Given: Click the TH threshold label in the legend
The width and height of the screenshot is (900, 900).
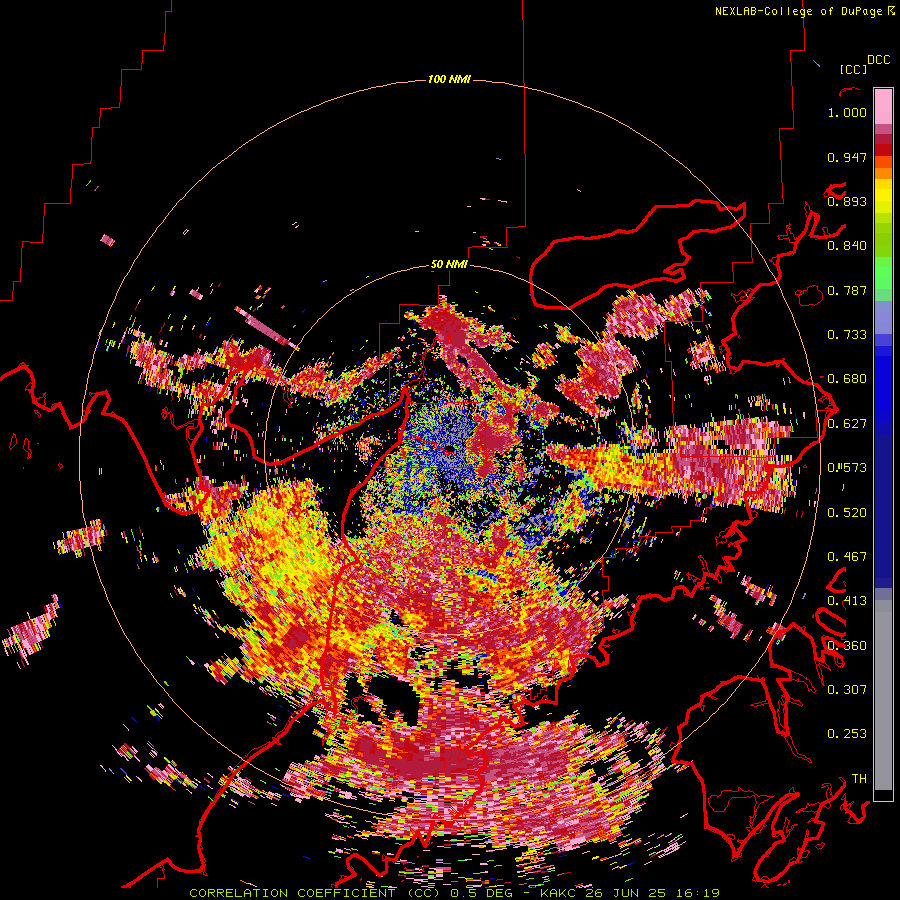Looking at the screenshot, I should click(x=859, y=778).
